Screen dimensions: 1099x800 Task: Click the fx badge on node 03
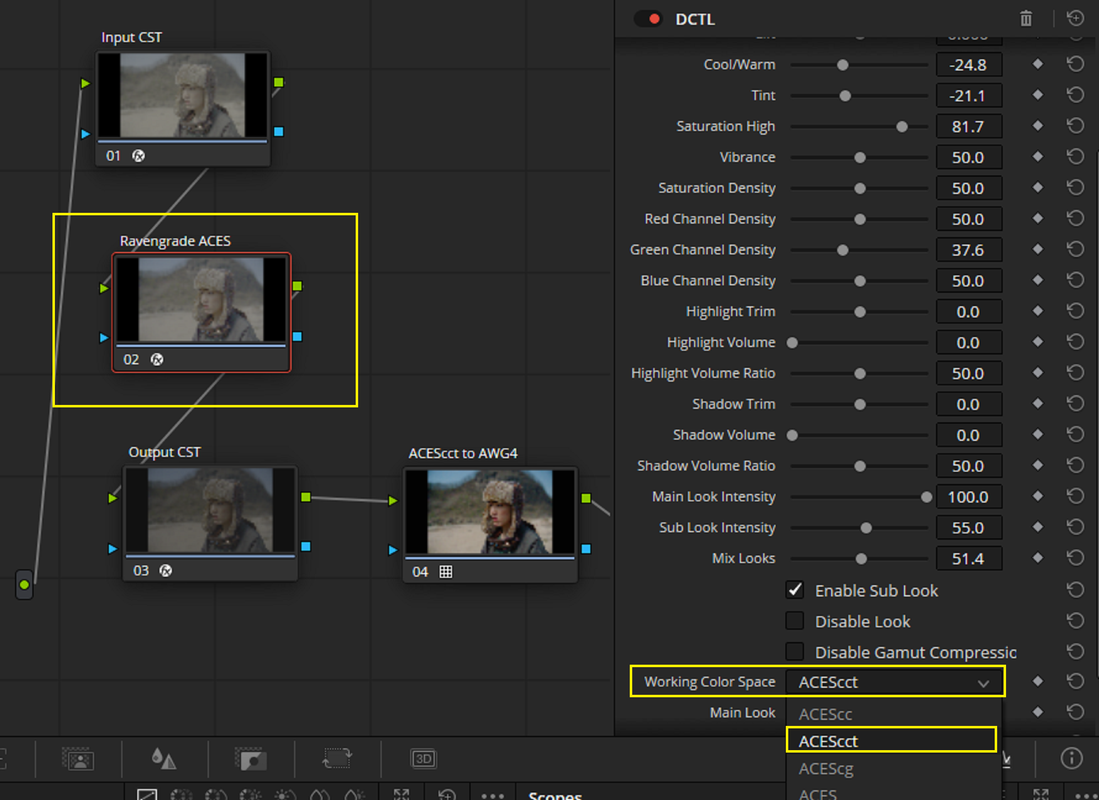(x=166, y=571)
